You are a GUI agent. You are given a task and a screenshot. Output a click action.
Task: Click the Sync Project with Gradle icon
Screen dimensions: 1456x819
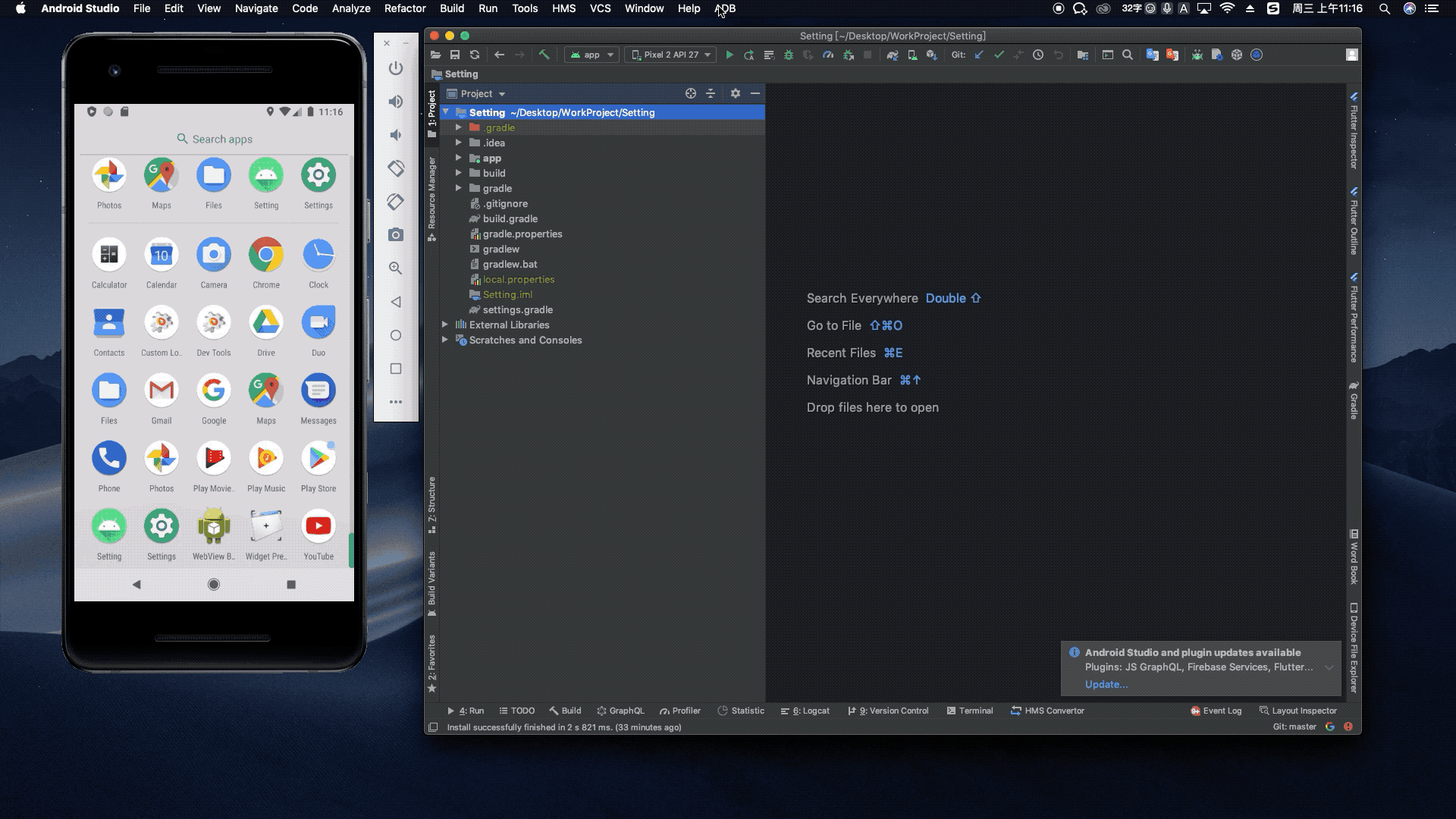[893, 55]
